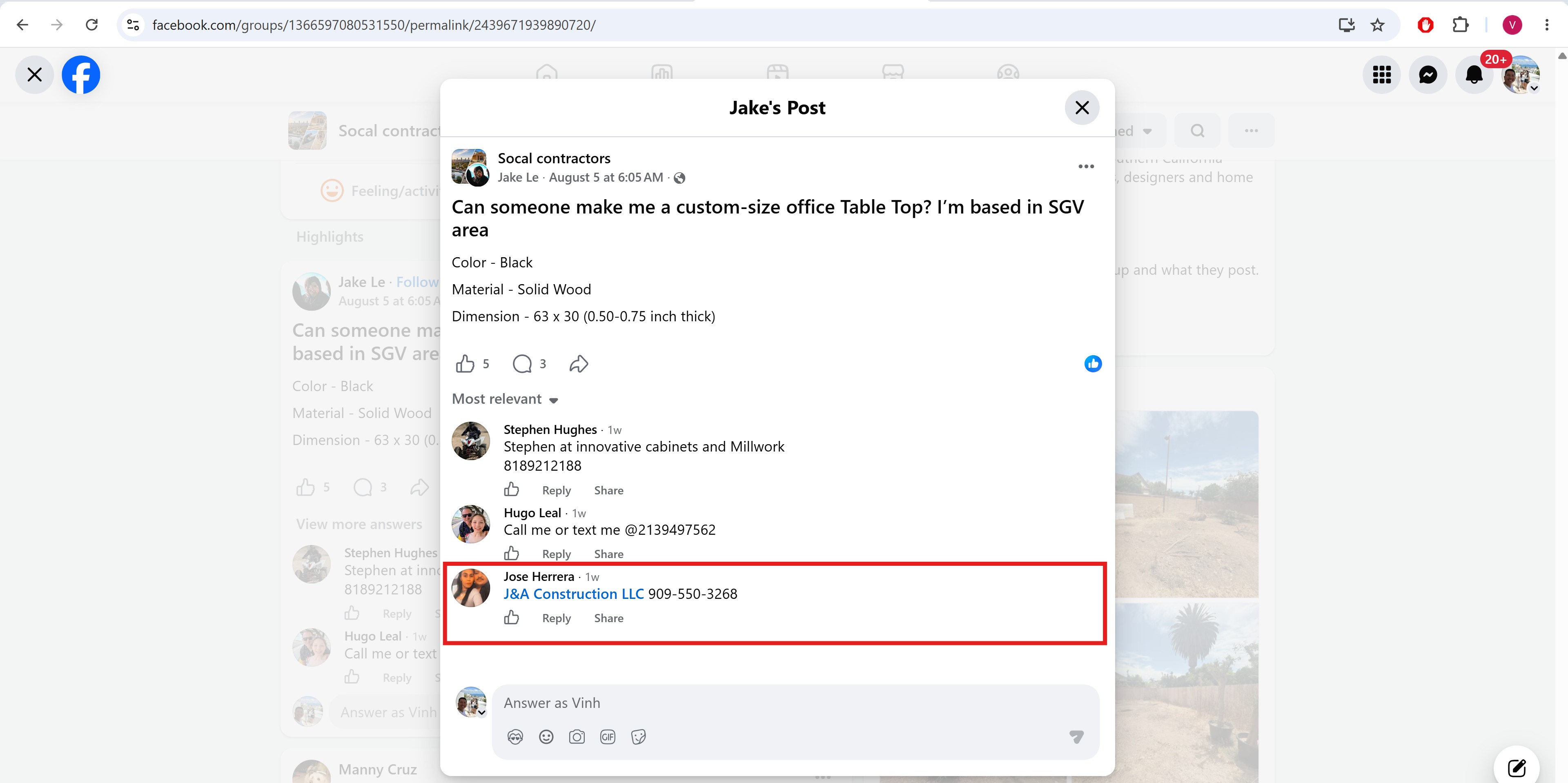Like Jose Herrera's comment
The height and width of the screenshot is (783, 1568).
(511, 618)
